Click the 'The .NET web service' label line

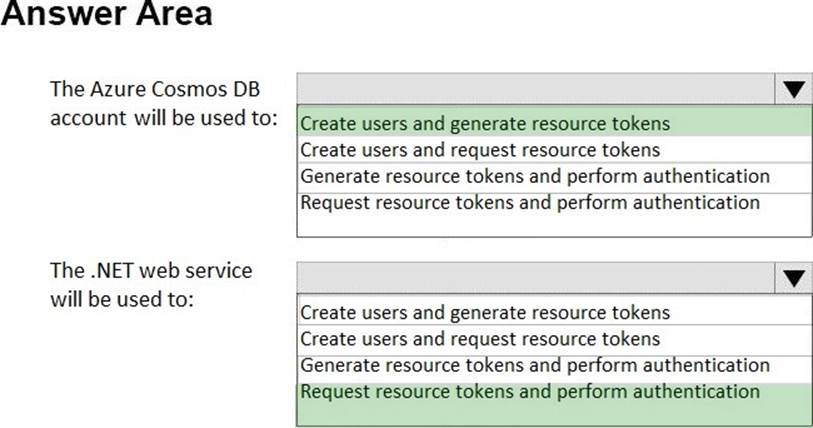[x=151, y=271]
